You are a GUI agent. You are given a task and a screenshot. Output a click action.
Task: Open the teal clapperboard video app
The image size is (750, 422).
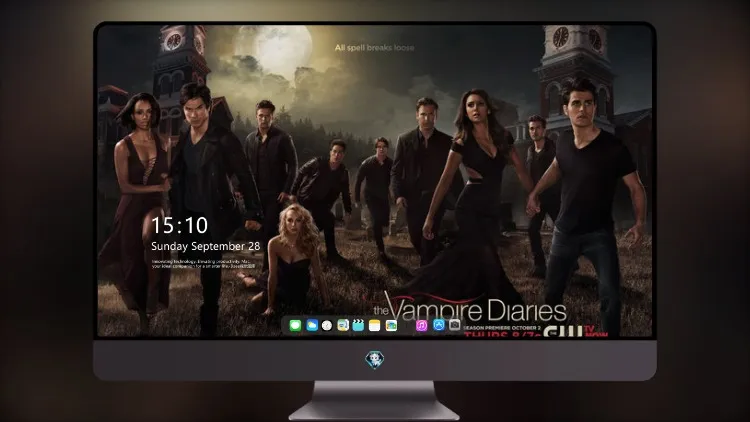point(358,326)
